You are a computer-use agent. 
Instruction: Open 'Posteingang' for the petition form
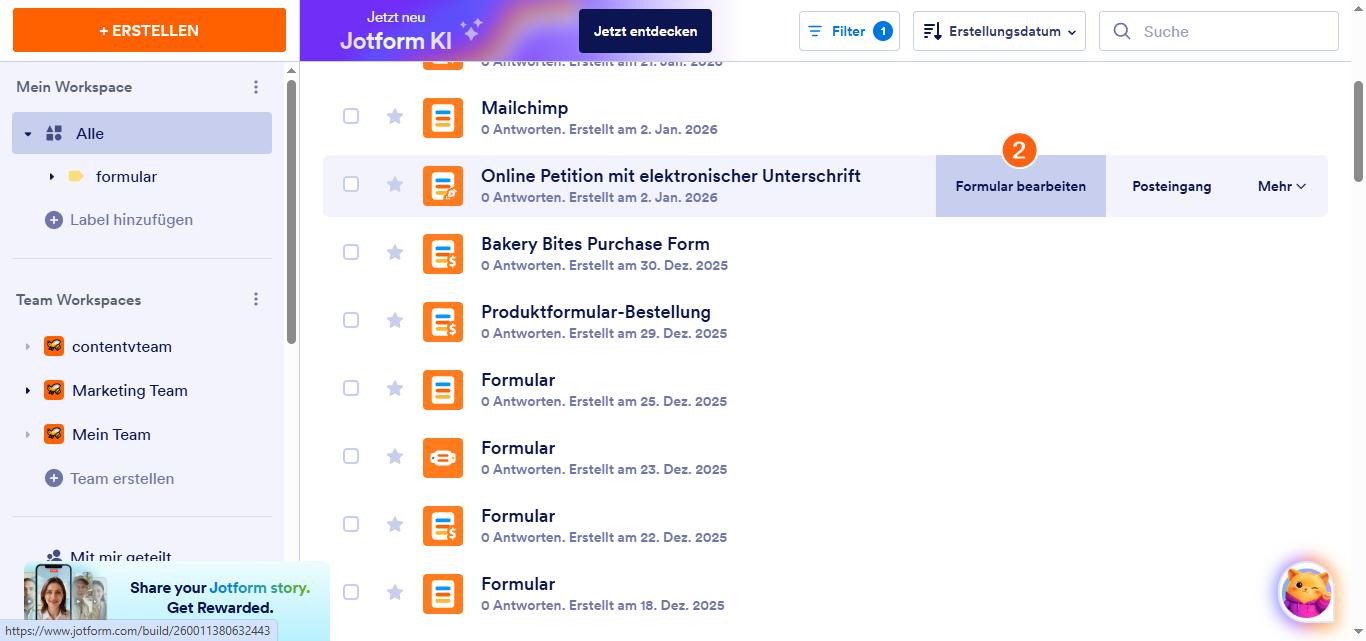coord(1171,185)
